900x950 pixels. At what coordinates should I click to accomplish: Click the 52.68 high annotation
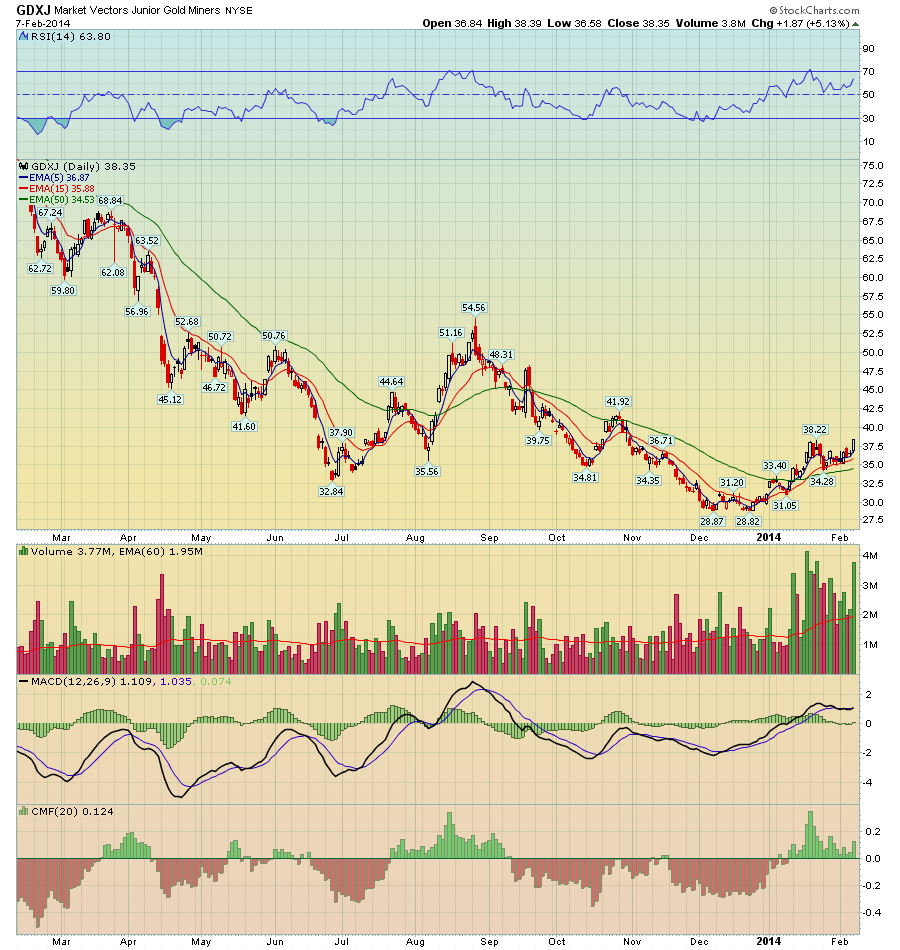tap(187, 322)
